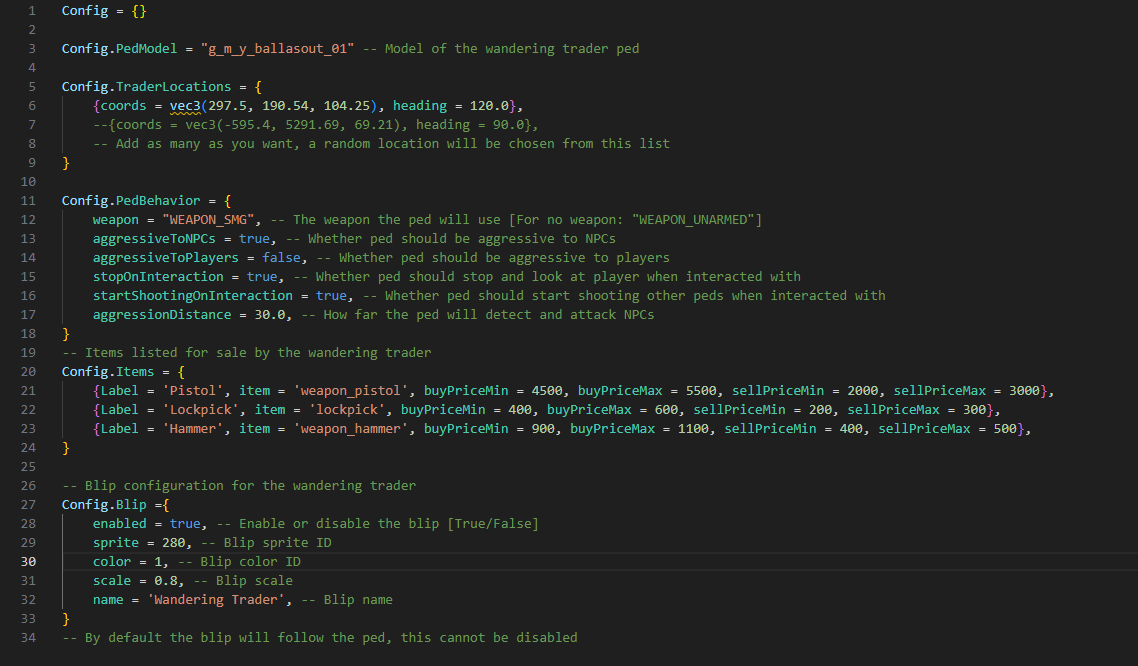Click the closing brace on line 33
Screen dimensions: 1138x666
tap(66, 619)
